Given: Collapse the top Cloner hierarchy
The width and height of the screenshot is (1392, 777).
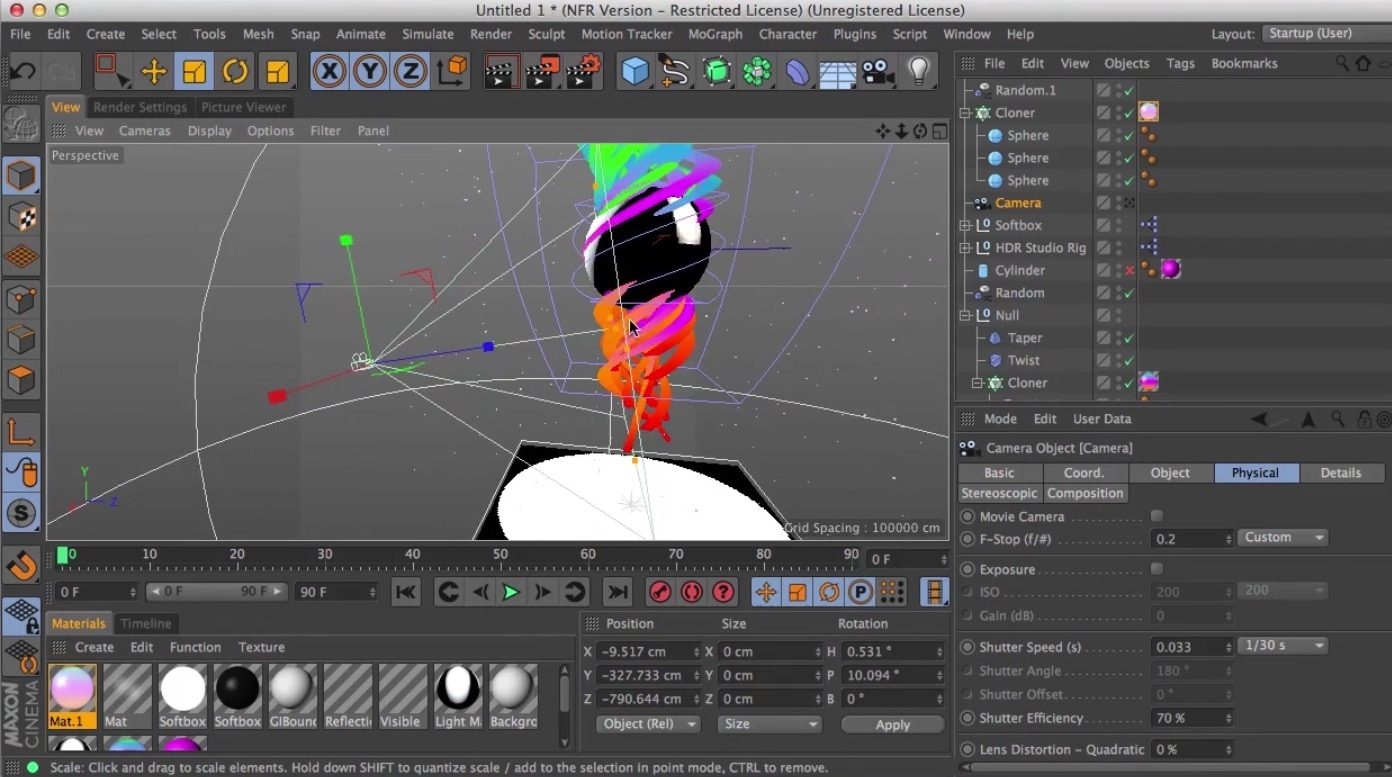Looking at the screenshot, I should coord(966,113).
